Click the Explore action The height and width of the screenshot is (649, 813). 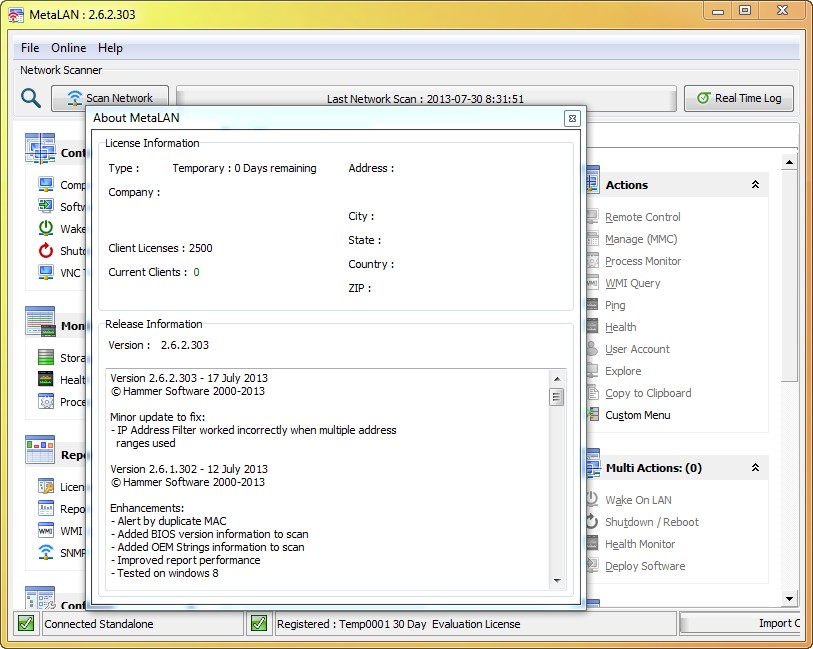click(623, 371)
